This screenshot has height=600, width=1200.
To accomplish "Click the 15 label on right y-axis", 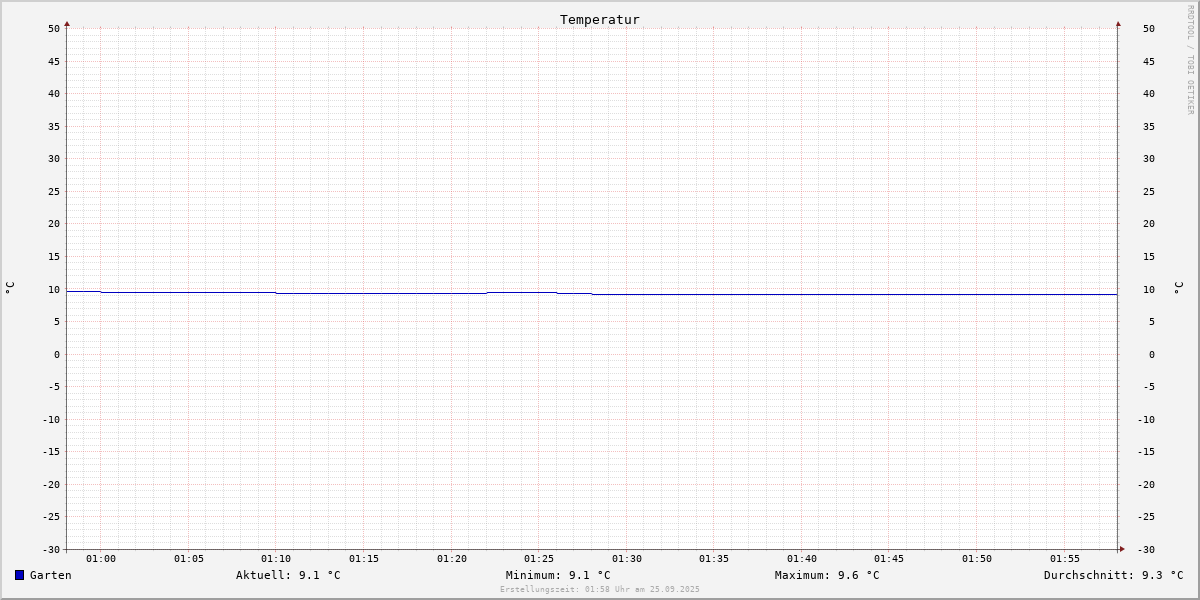I will [x=1149, y=257].
